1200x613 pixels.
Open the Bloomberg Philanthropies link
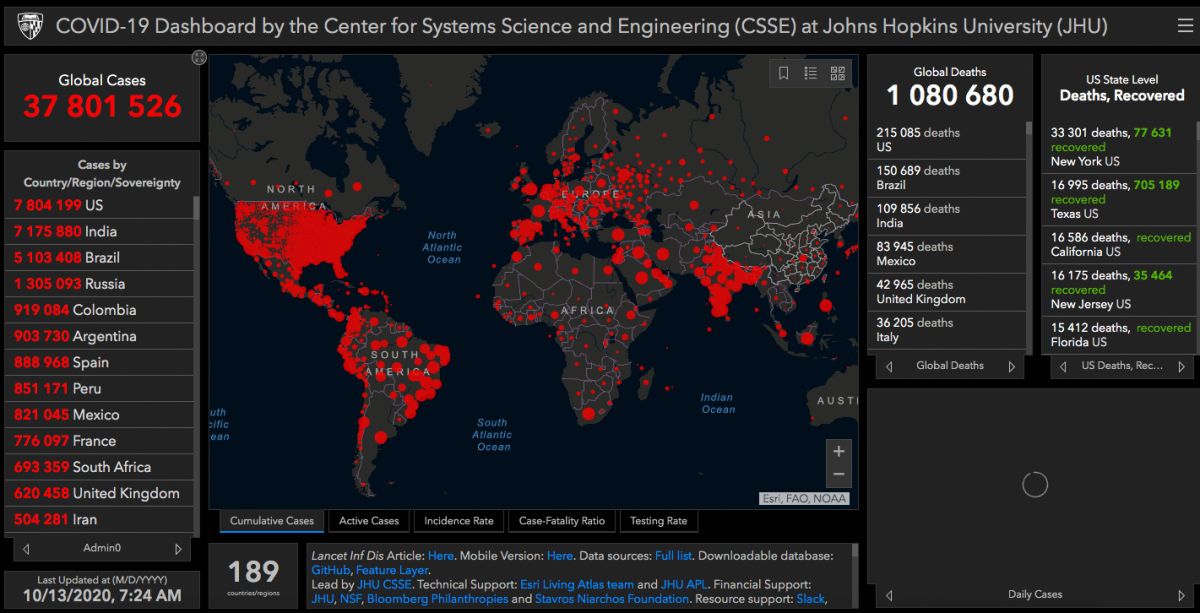coord(437,599)
